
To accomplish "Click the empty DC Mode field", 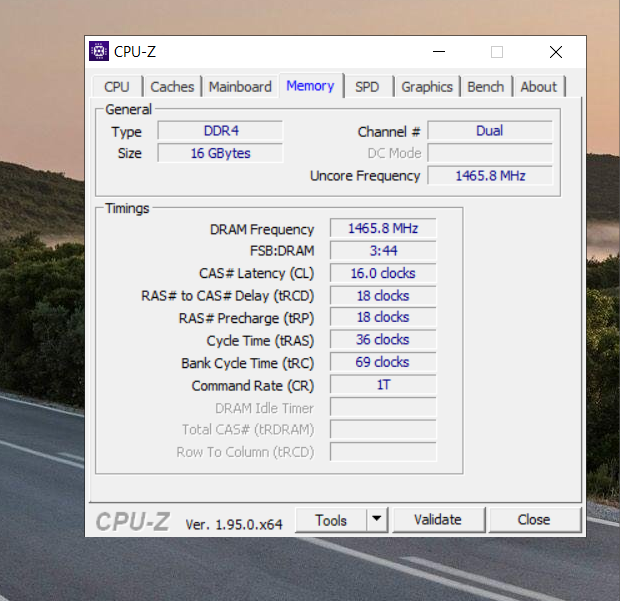I will [x=490, y=153].
